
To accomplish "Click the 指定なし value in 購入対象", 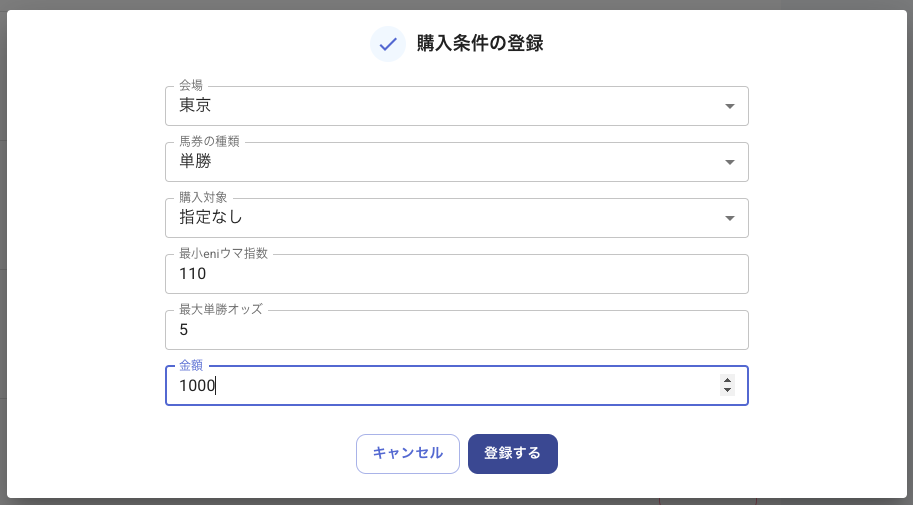I will point(211,218).
